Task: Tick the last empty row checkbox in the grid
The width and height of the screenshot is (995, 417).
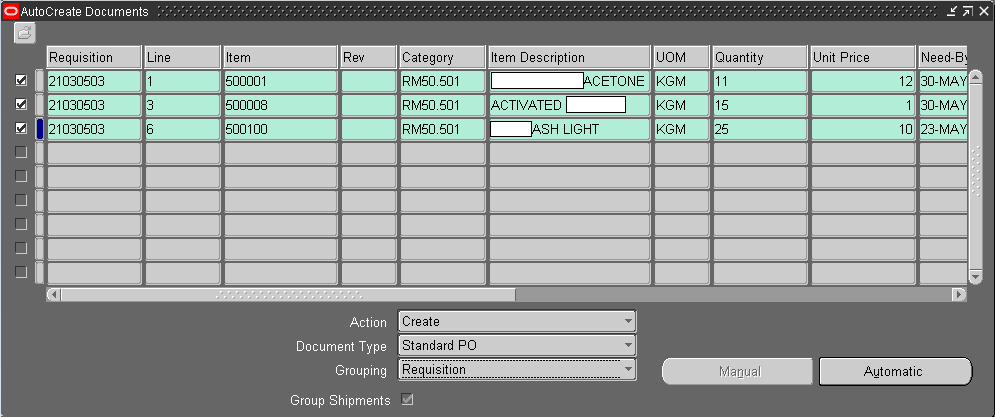Action: pyautogui.click(x=21, y=272)
